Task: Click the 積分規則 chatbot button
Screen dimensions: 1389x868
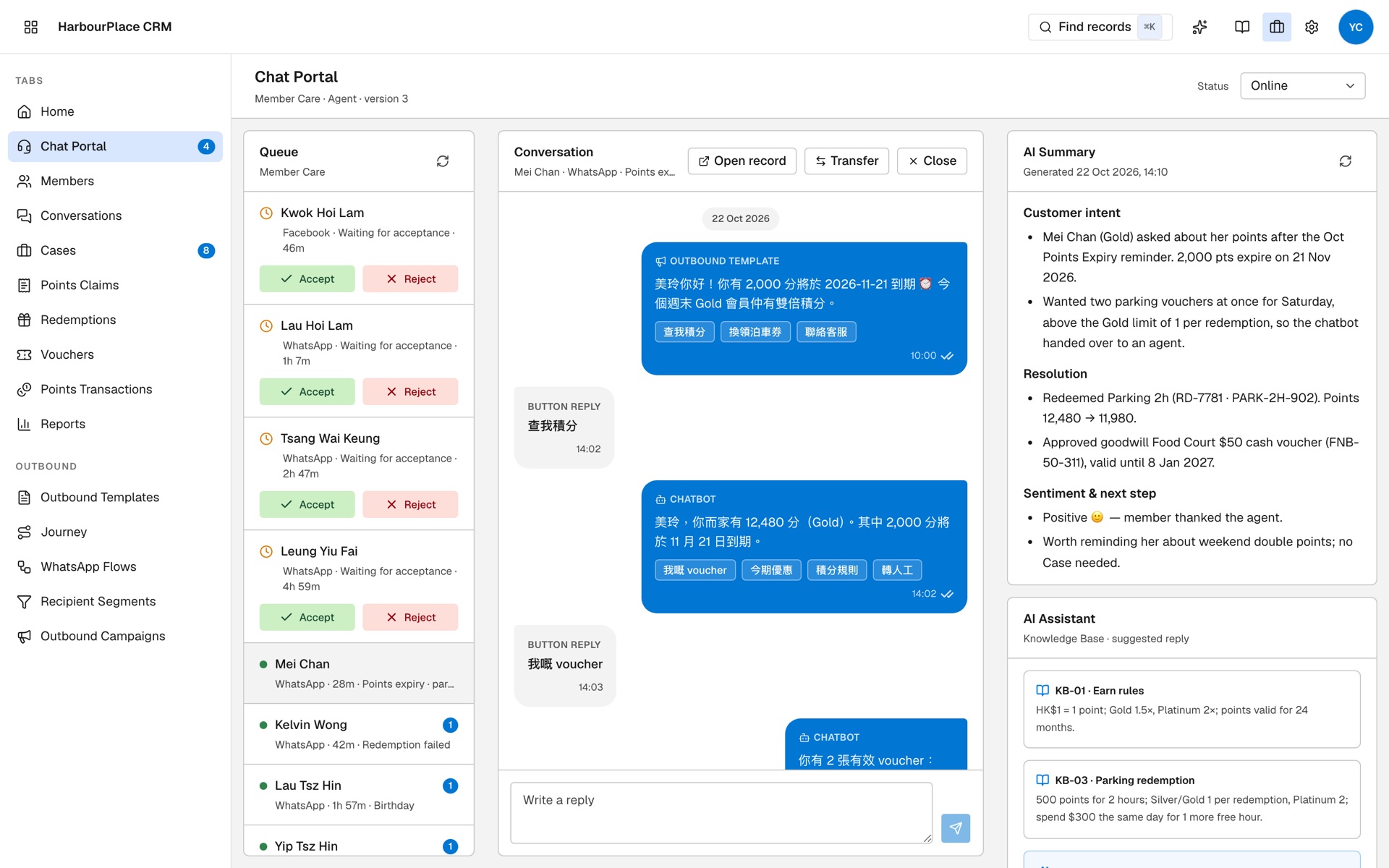Action: (837, 570)
